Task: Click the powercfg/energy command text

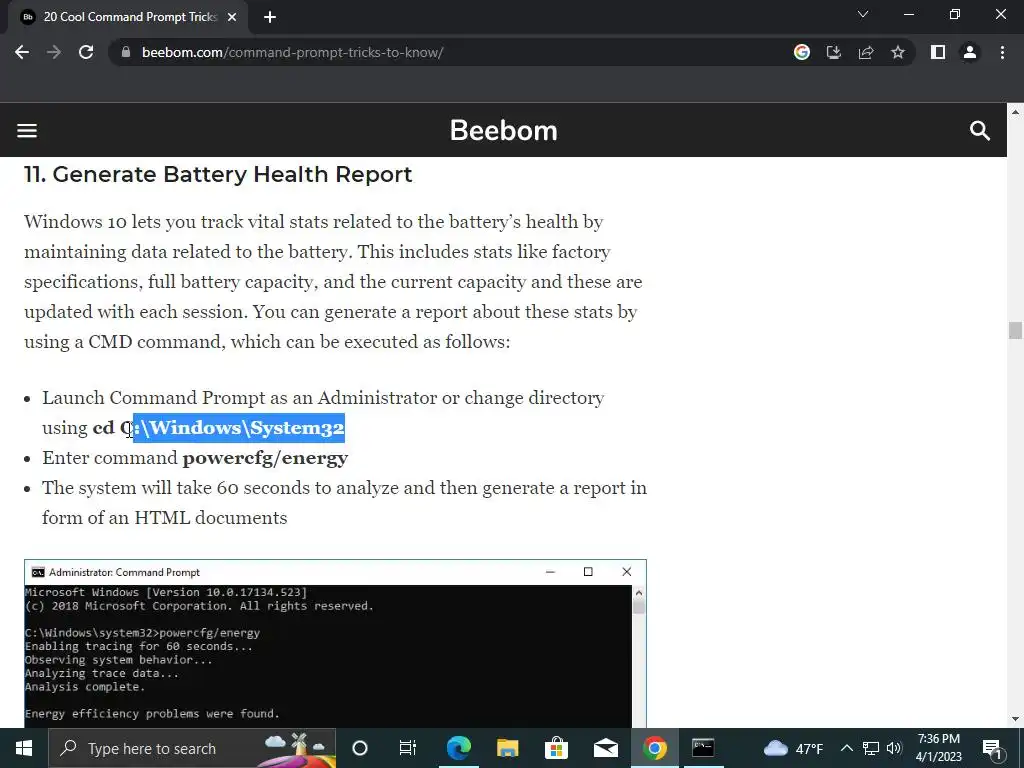Action: click(x=265, y=458)
